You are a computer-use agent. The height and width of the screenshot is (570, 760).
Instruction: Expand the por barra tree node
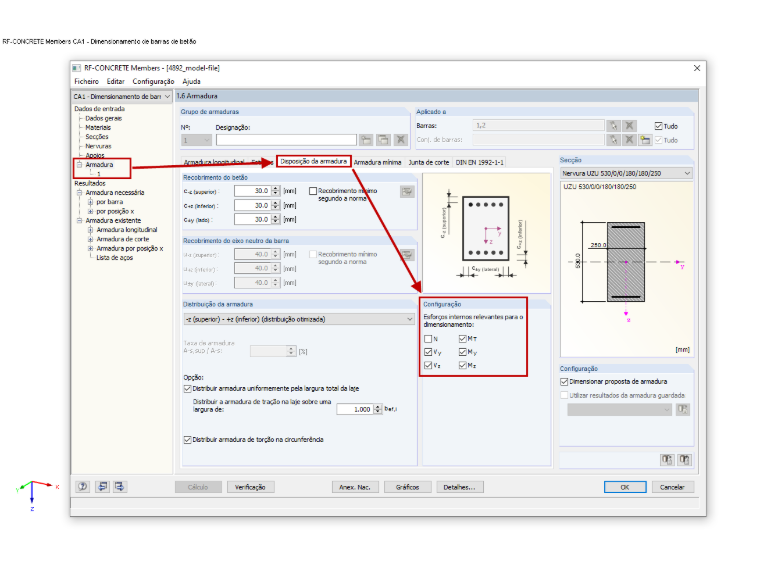tap(90, 202)
